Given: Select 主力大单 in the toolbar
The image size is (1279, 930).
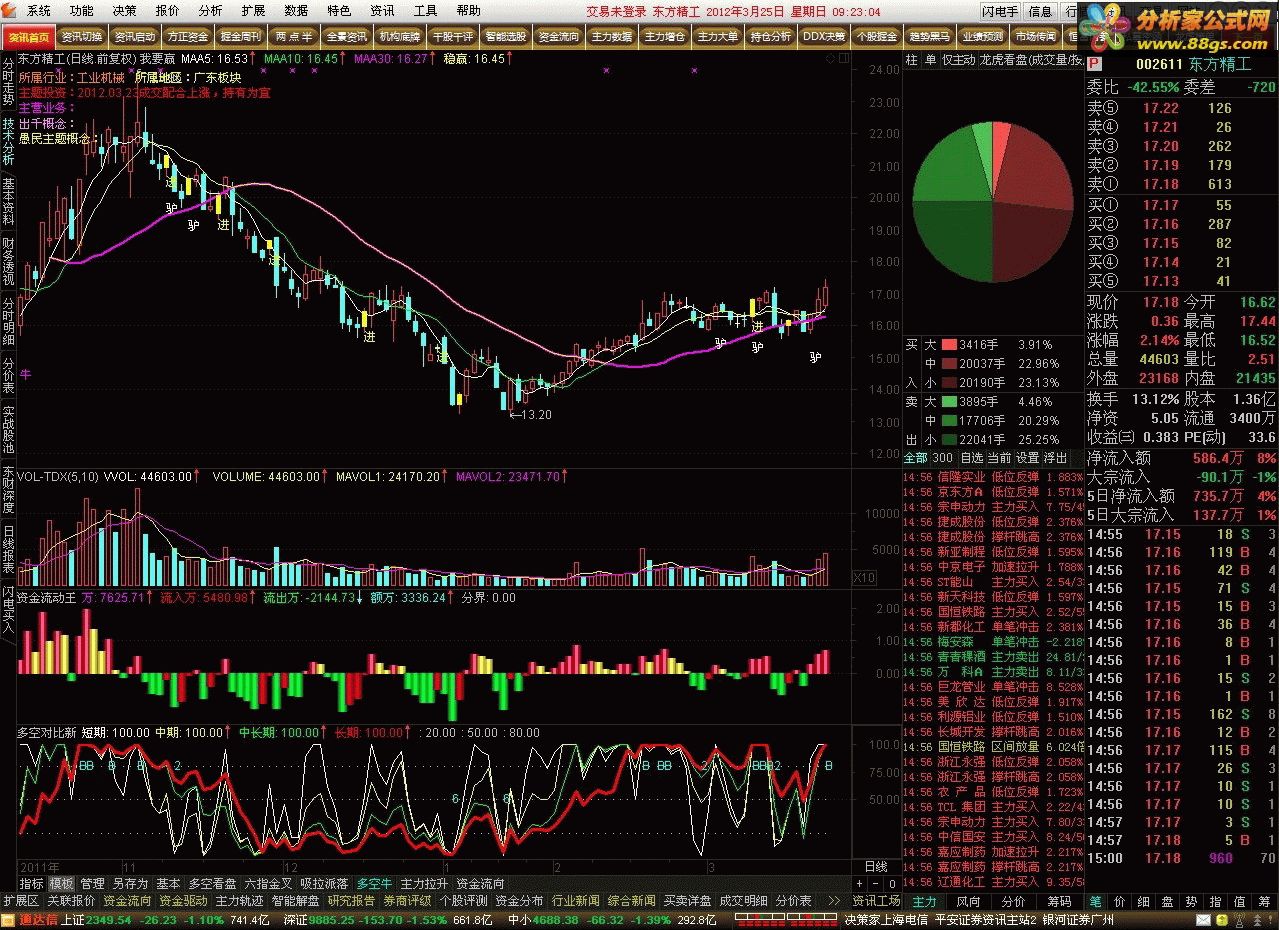Looking at the screenshot, I should pos(717,36).
